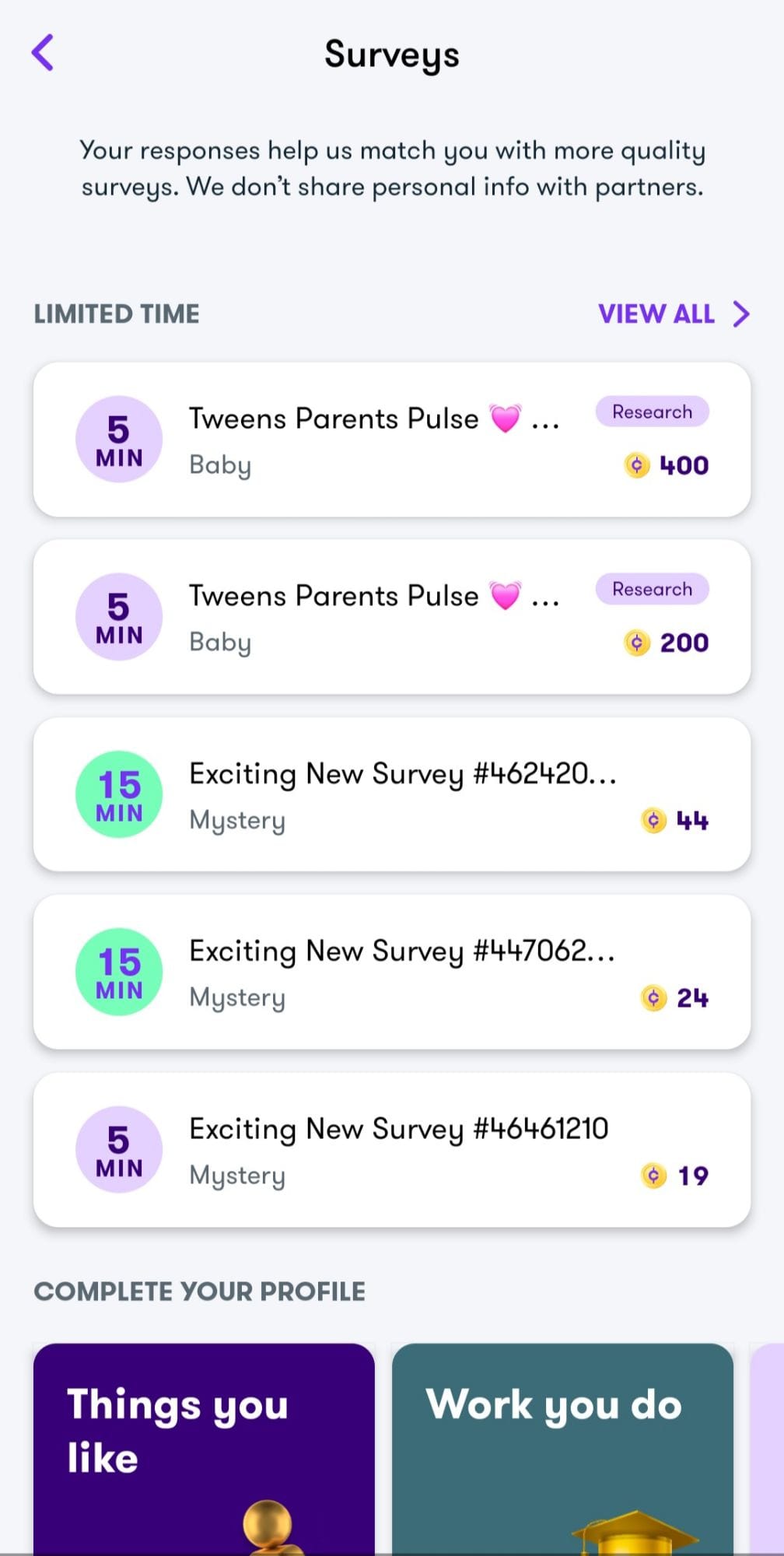Select the Research tag on 400-coin survey
Viewport: 784px width, 1556px height.
pyautogui.click(x=652, y=412)
